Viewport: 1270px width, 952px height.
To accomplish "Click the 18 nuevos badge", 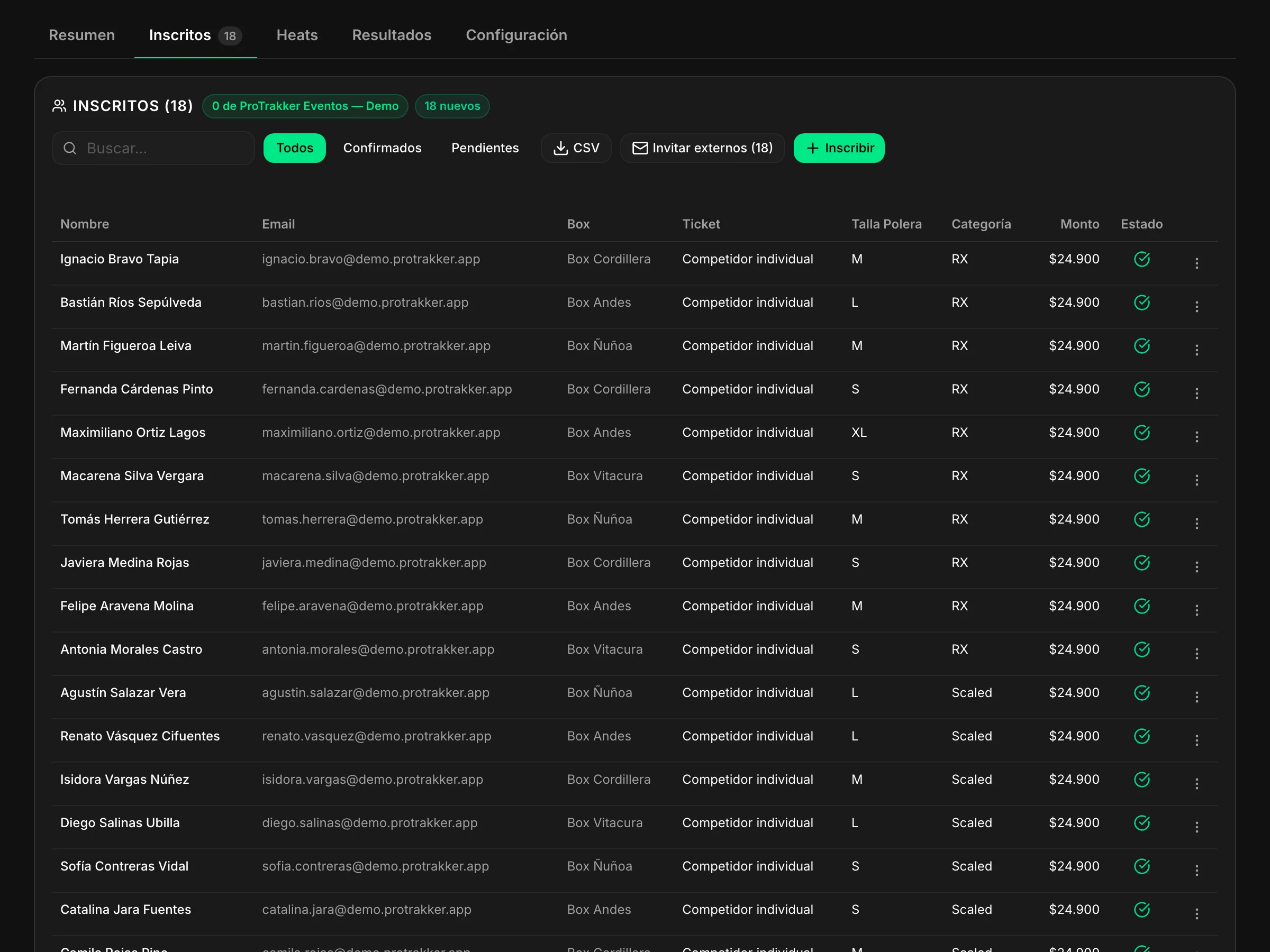I will point(452,106).
